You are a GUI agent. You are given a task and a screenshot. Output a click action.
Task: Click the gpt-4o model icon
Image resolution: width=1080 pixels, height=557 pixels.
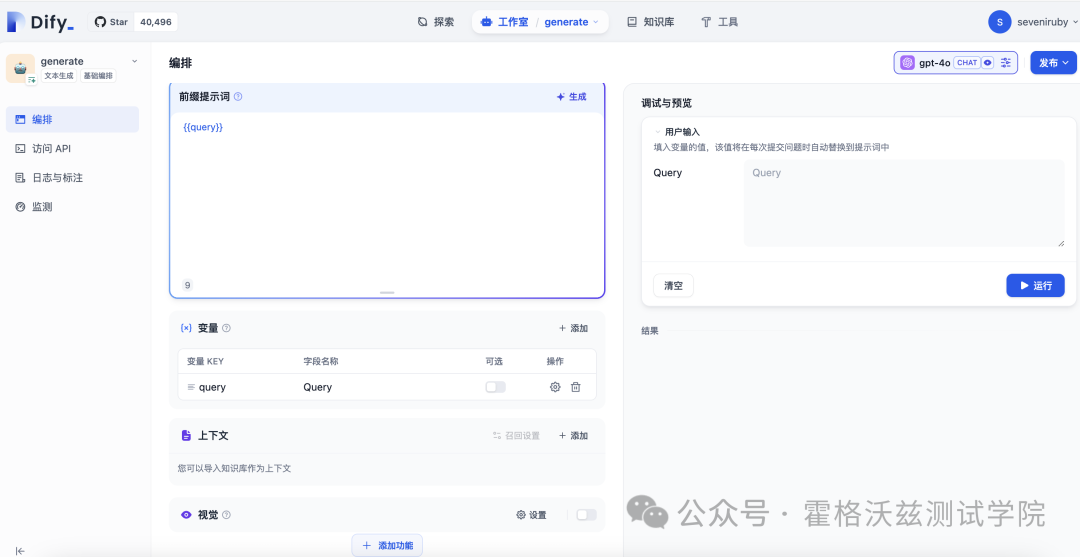pyautogui.click(x=907, y=63)
